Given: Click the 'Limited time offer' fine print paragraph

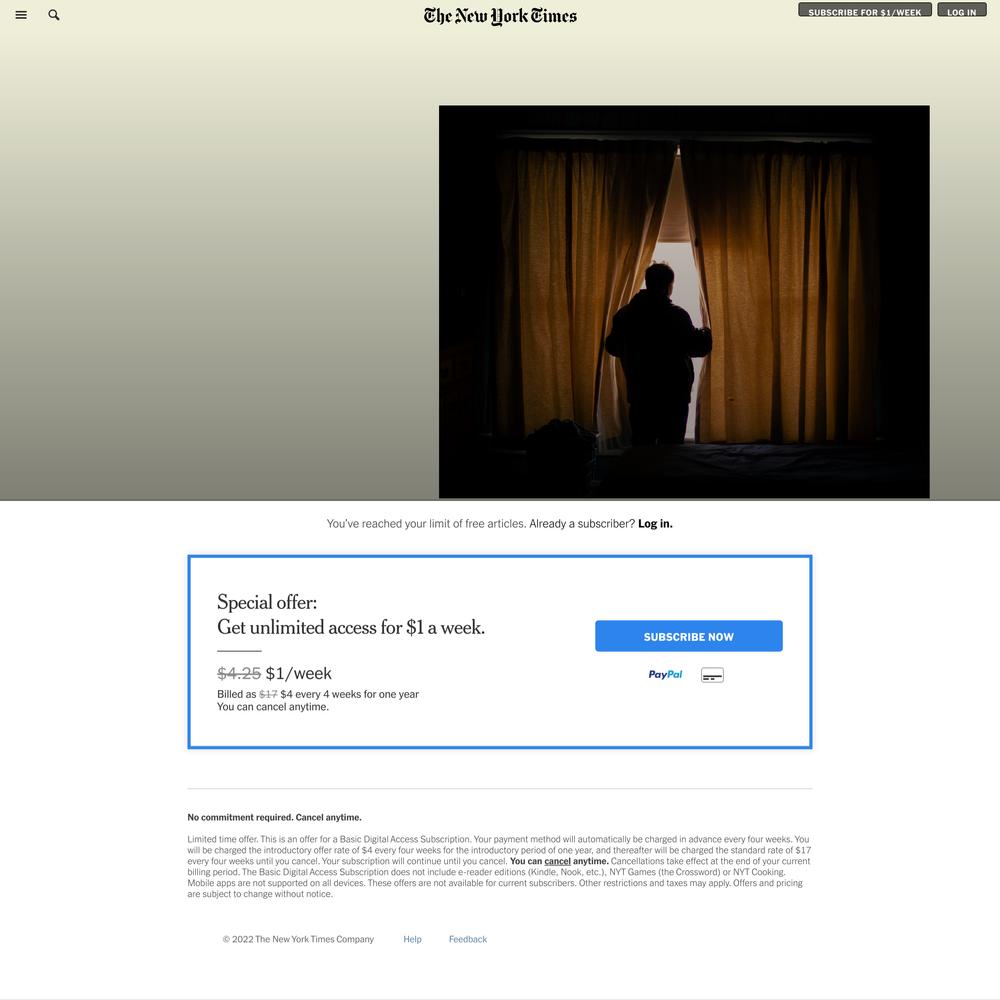Looking at the screenshot, I should [x=499, y=867].
